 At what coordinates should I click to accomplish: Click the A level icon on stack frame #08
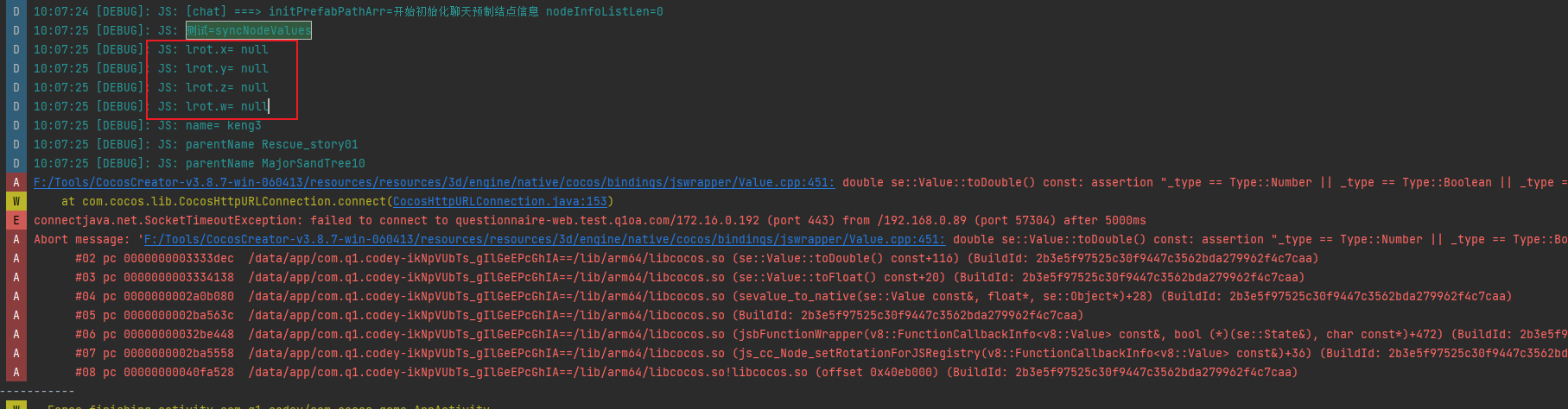pos(16,372)
